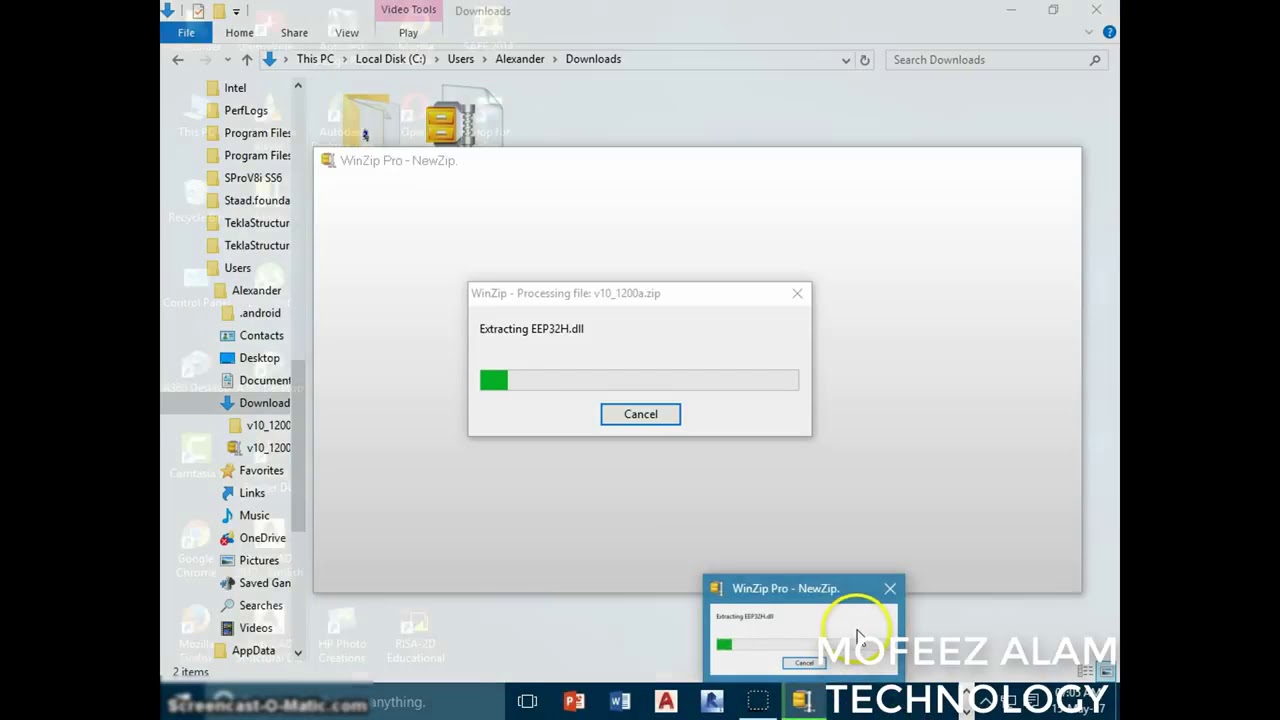Refresh the Downloads folder view
The height and width of the screenshot is (720, 1280).
865,60
